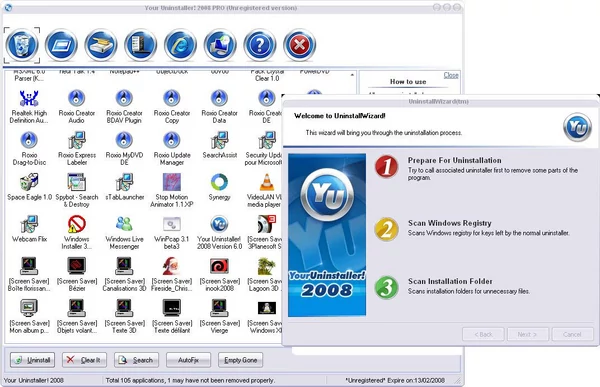Click the Uninstall button

[x=33, y=360]
